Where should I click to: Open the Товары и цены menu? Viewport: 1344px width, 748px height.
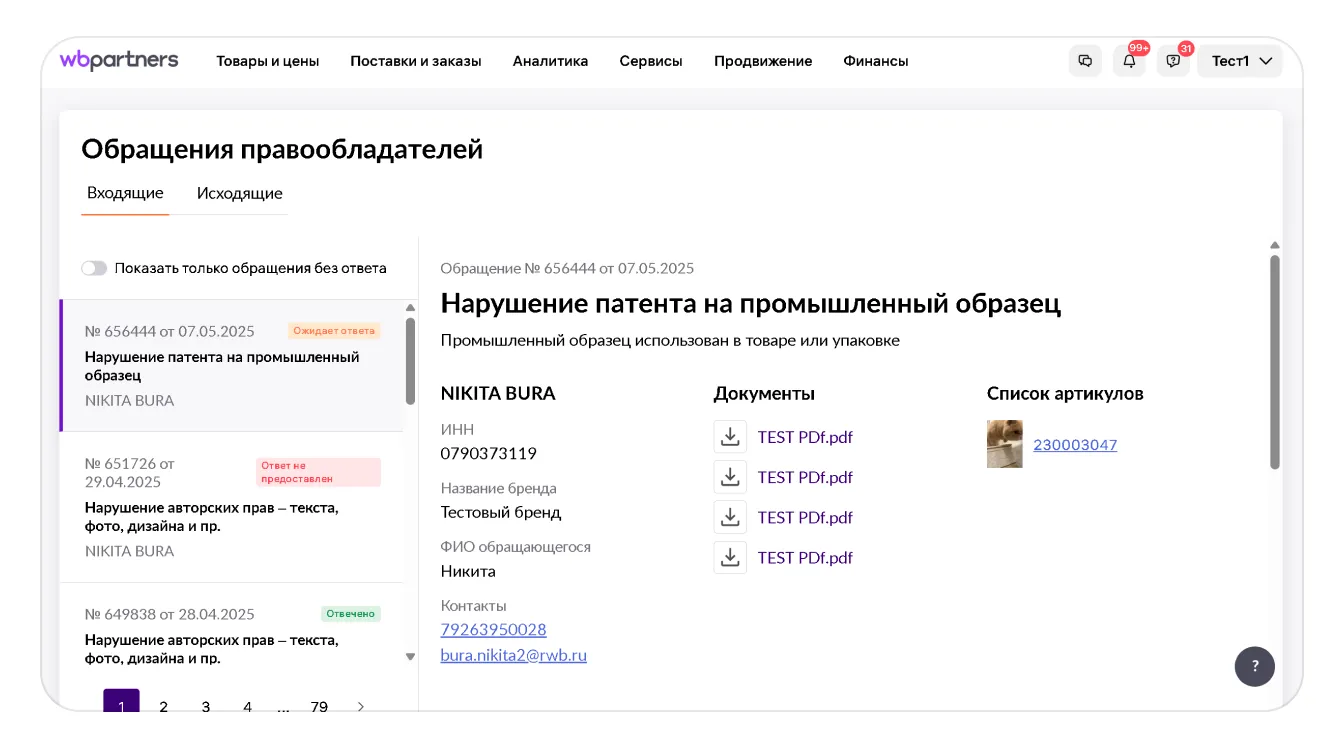268,61
